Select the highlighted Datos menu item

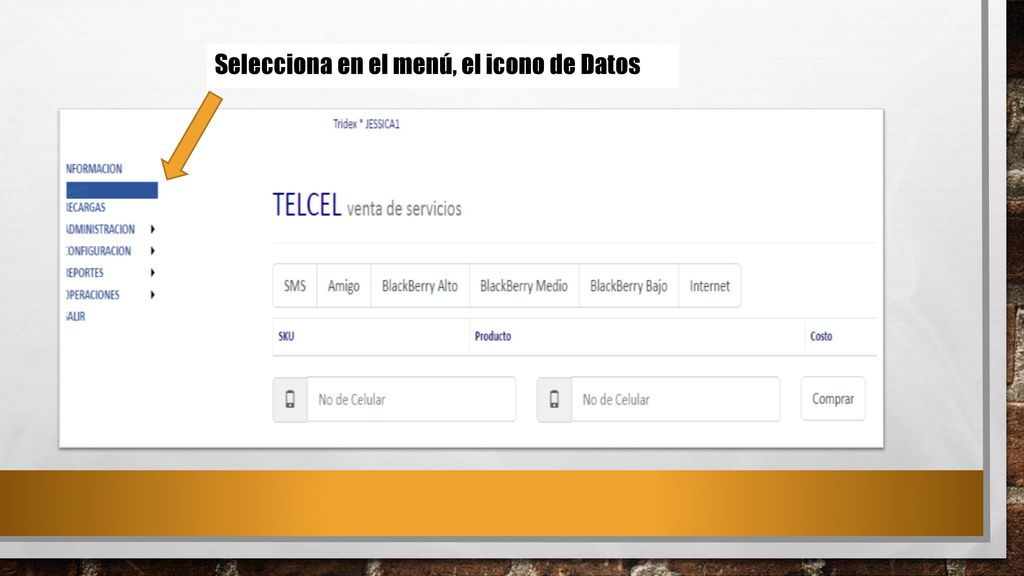(x=112, y=190)
